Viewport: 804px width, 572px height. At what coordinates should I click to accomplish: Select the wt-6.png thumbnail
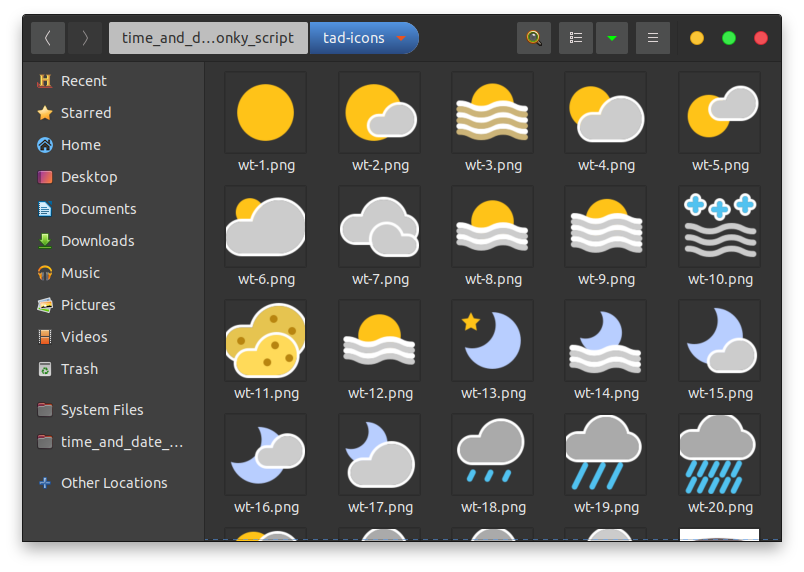[266, 227]
